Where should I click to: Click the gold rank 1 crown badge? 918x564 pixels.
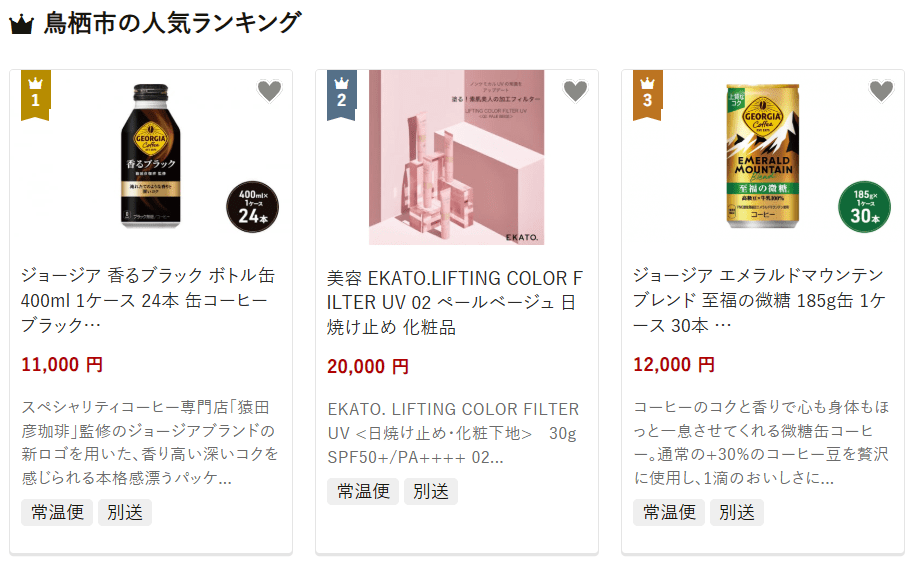pyautogui.click(x=36, y=95)
